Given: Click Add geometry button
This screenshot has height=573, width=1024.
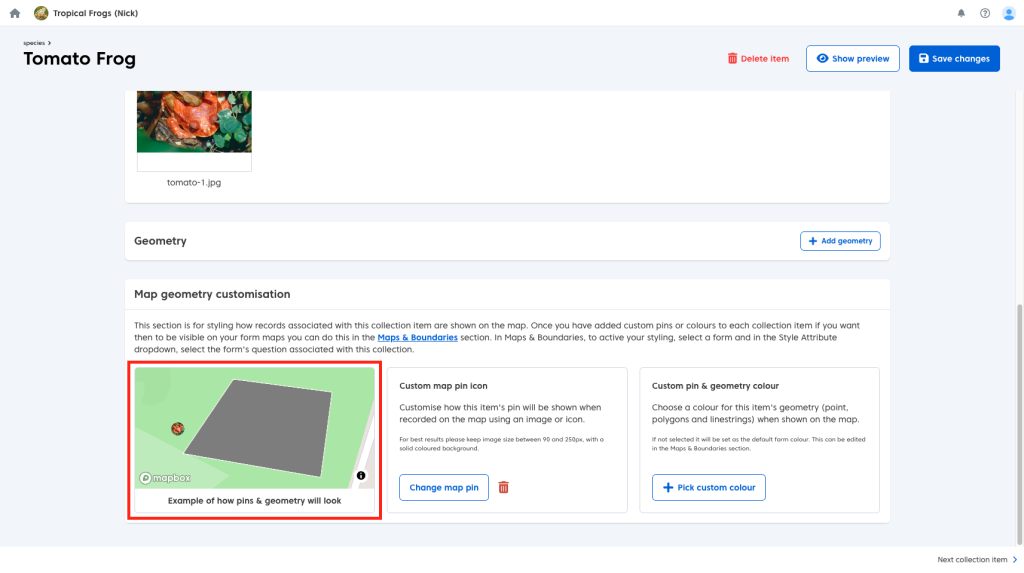Looking at the screenshot, I should (x=840, y=241).
